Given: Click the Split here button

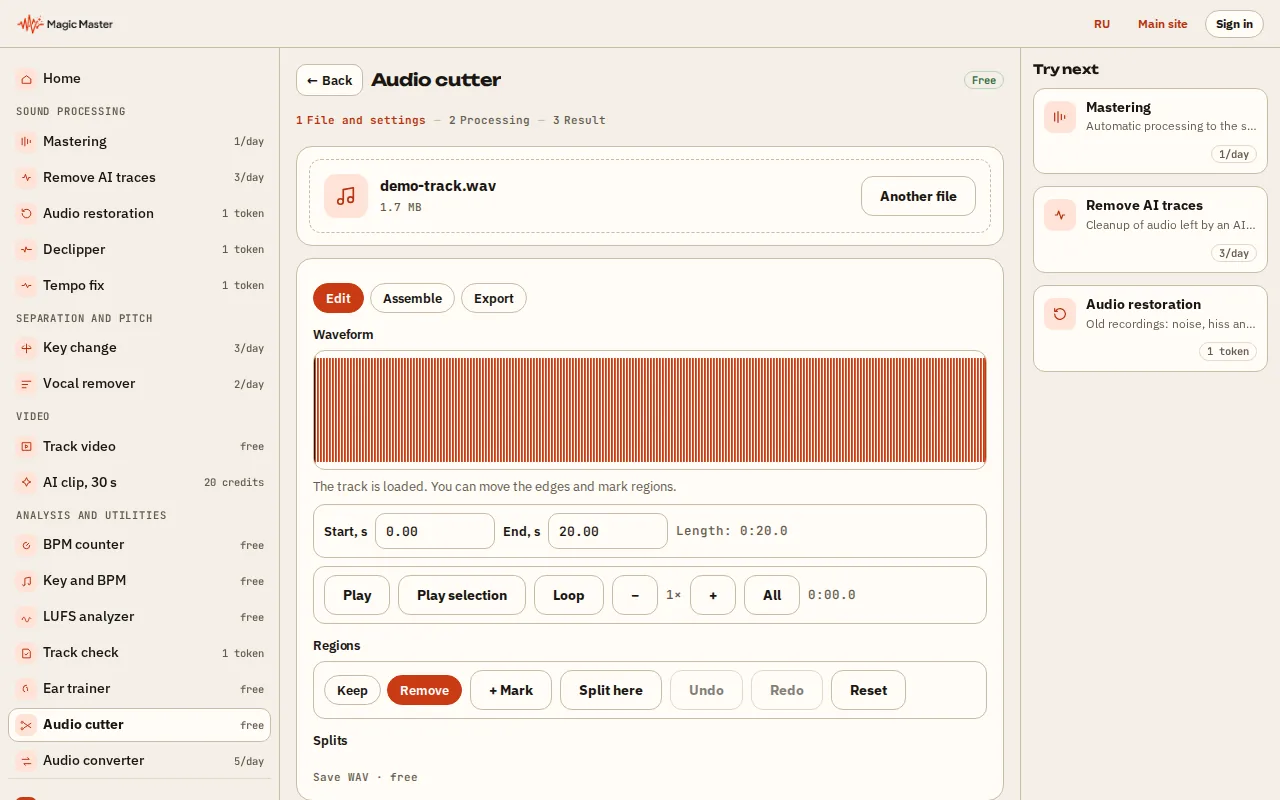Looking at the screenshot, I should coord(611,690).
